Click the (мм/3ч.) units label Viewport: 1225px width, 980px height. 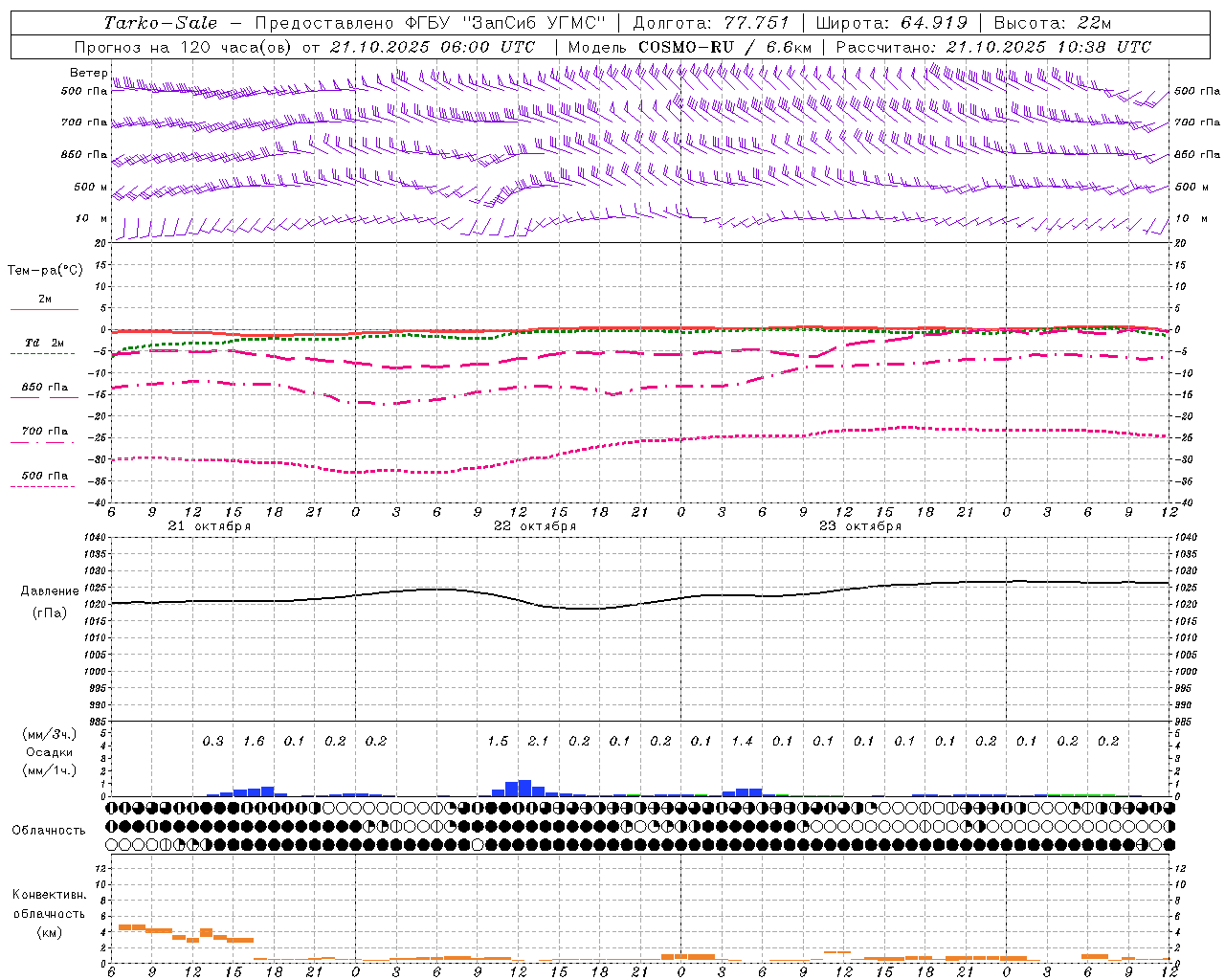[50, 734]
